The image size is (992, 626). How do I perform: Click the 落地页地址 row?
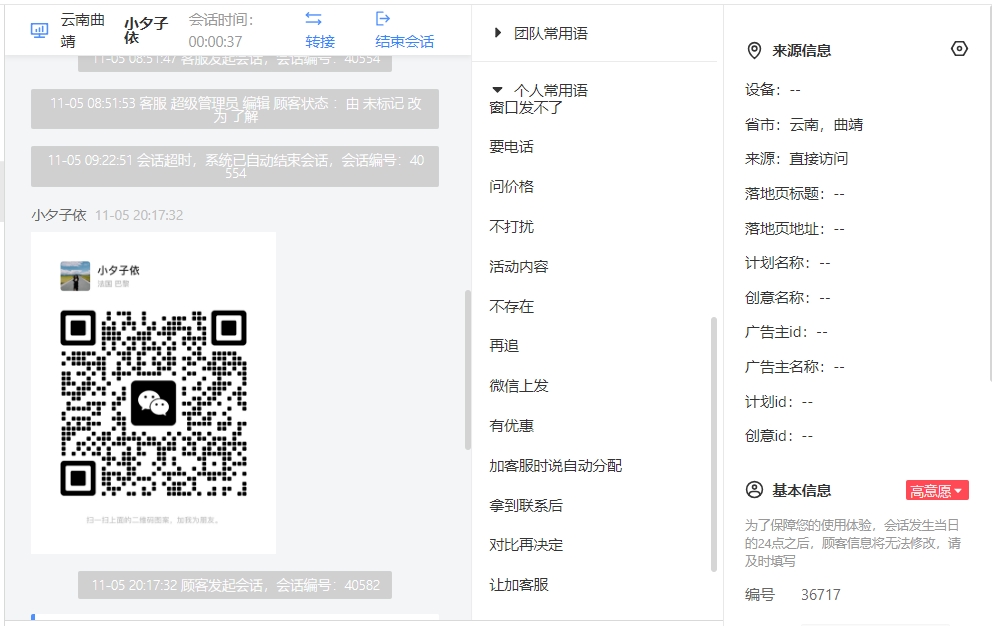795,228
